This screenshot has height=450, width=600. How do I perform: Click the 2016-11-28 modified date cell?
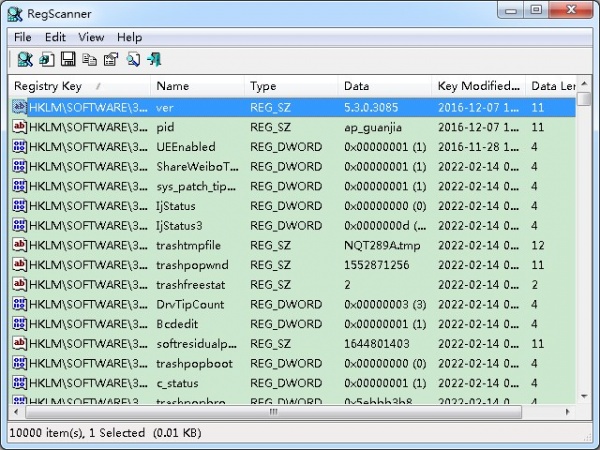click(x=478, y=147)
